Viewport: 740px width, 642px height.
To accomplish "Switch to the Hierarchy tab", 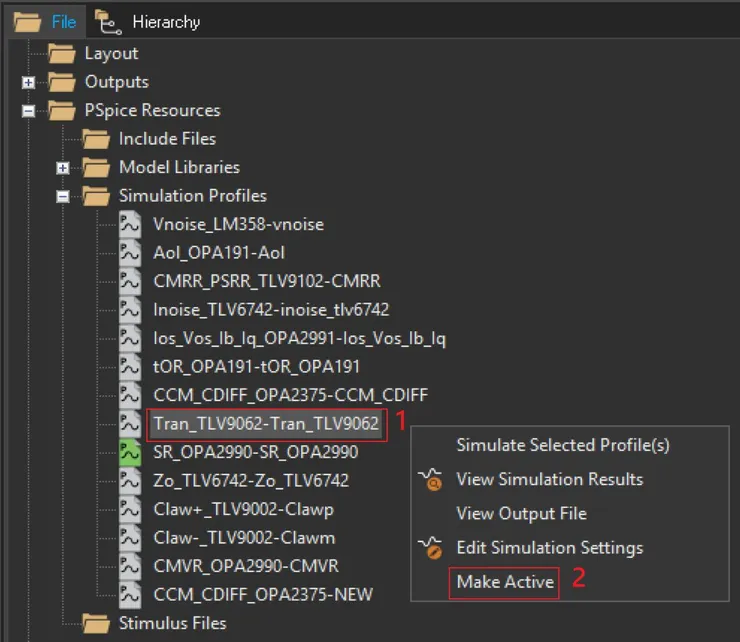I will [x=151, y=22].
